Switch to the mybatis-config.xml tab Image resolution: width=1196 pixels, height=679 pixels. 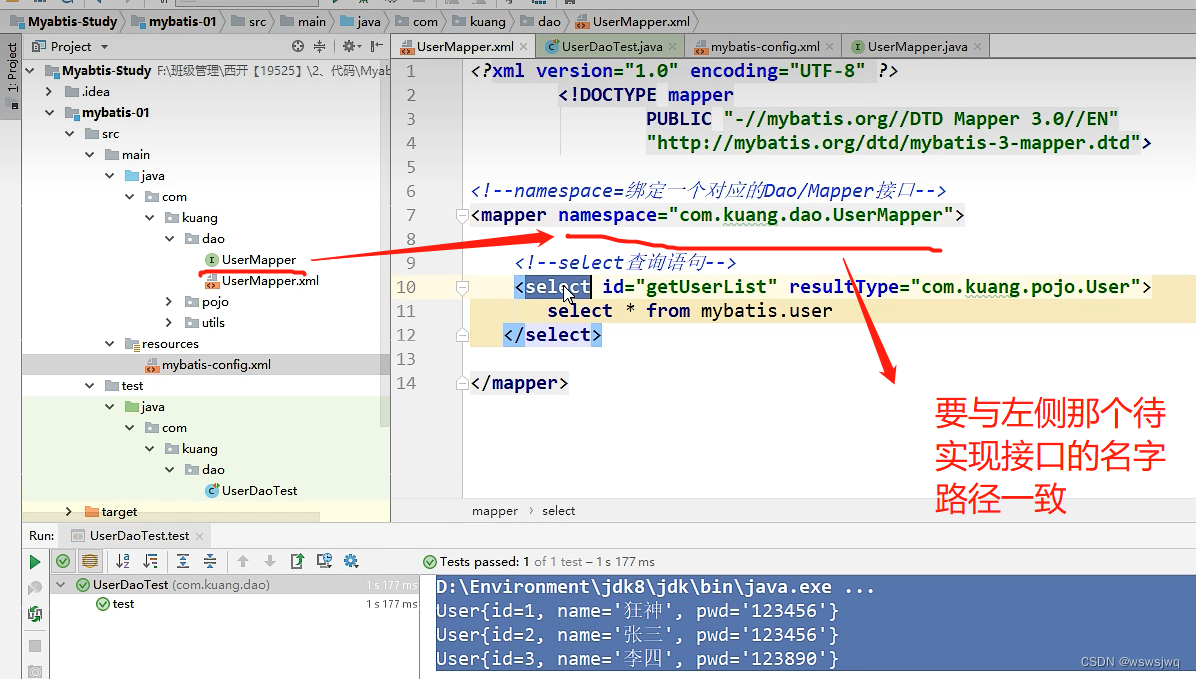[x=764, y=47]
